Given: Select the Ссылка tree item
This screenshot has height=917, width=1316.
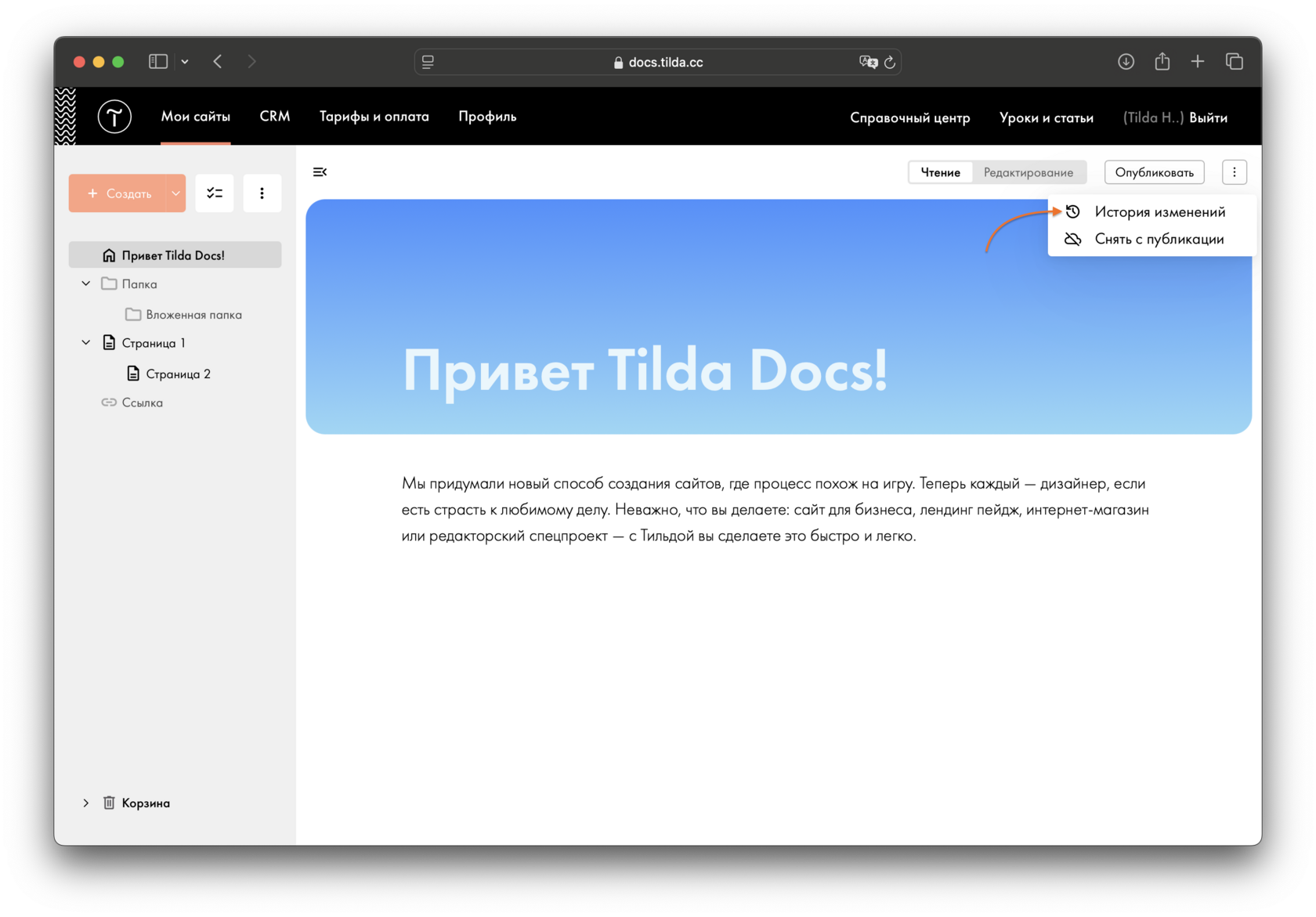Looking at the screenshot, I should coord(143,403).
